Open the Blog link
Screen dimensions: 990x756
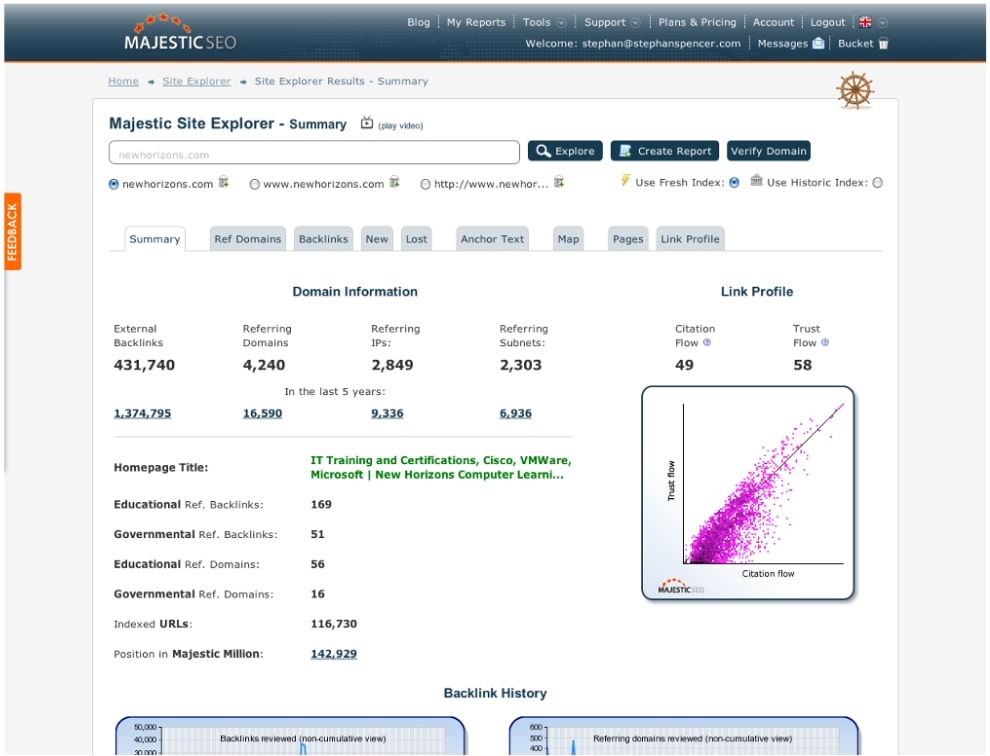[419, 22]
